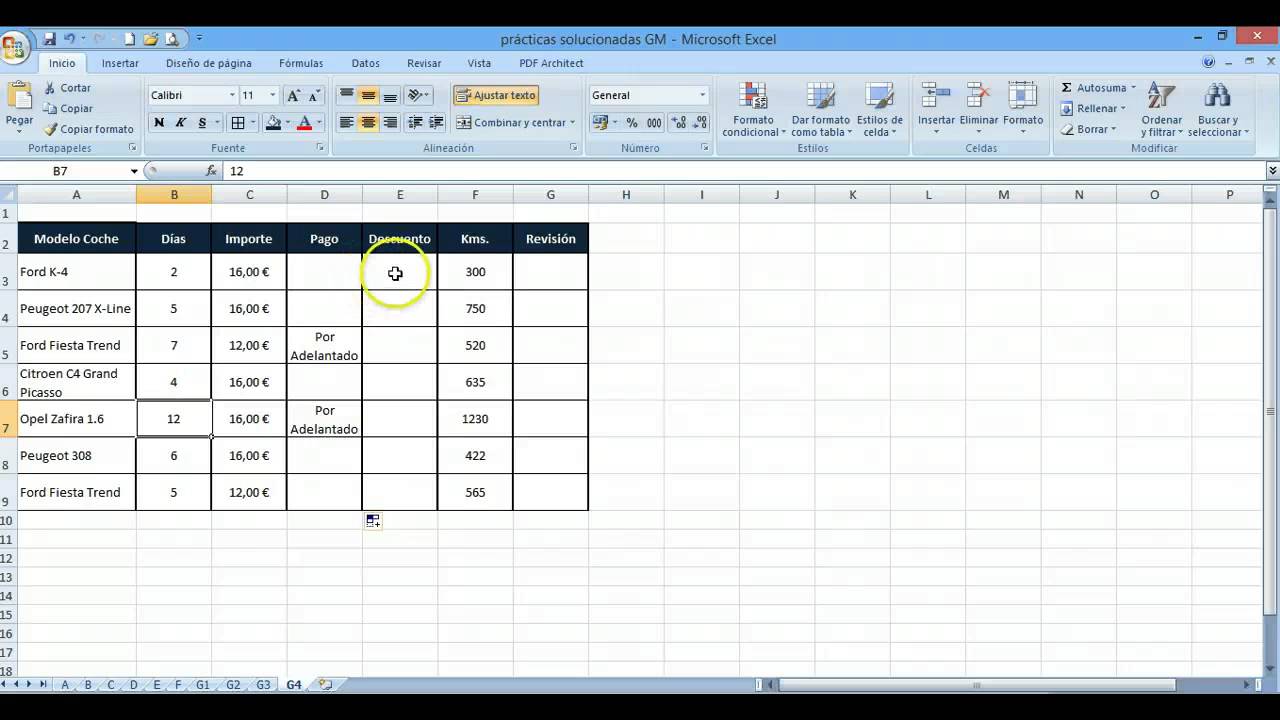Apply the fill color bucket

point(273,123)
